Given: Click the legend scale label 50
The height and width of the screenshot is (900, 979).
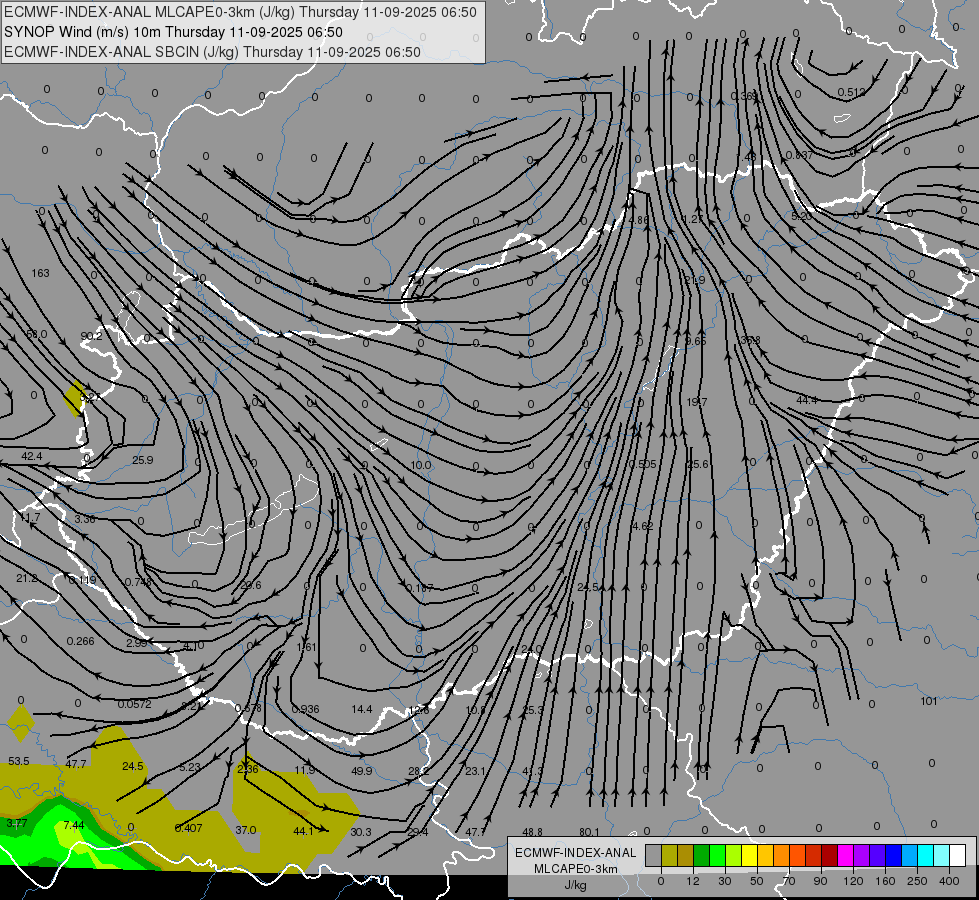Looking at the screenshot, I should [756, 881].
